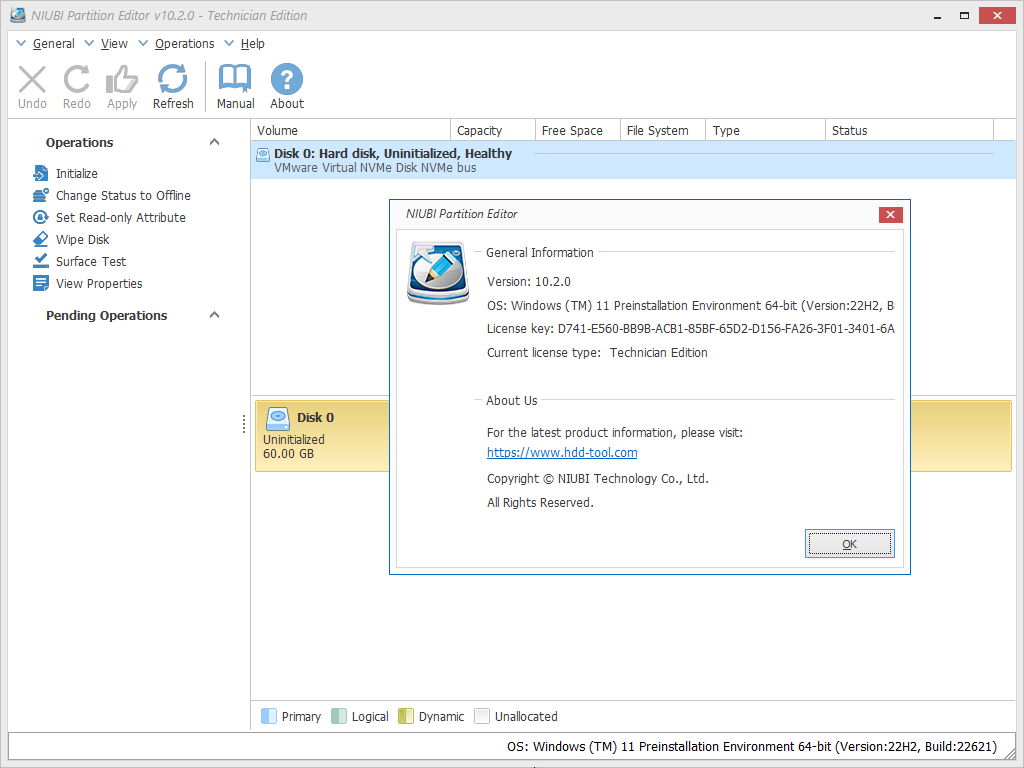Collapse the Pending Operations section
Screen dimensions: 1024x768
[x=214, y=315]
